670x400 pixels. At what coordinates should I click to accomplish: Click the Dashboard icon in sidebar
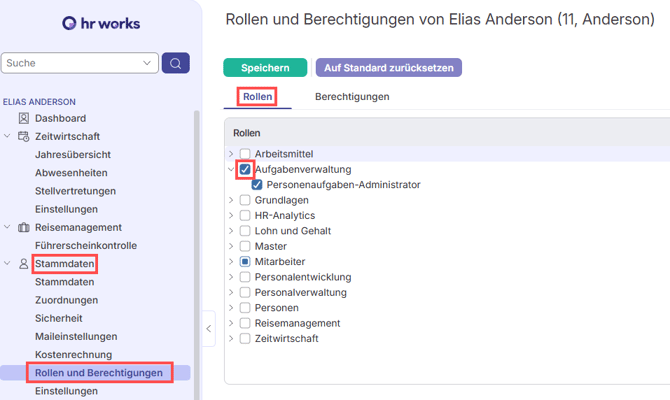24,118
